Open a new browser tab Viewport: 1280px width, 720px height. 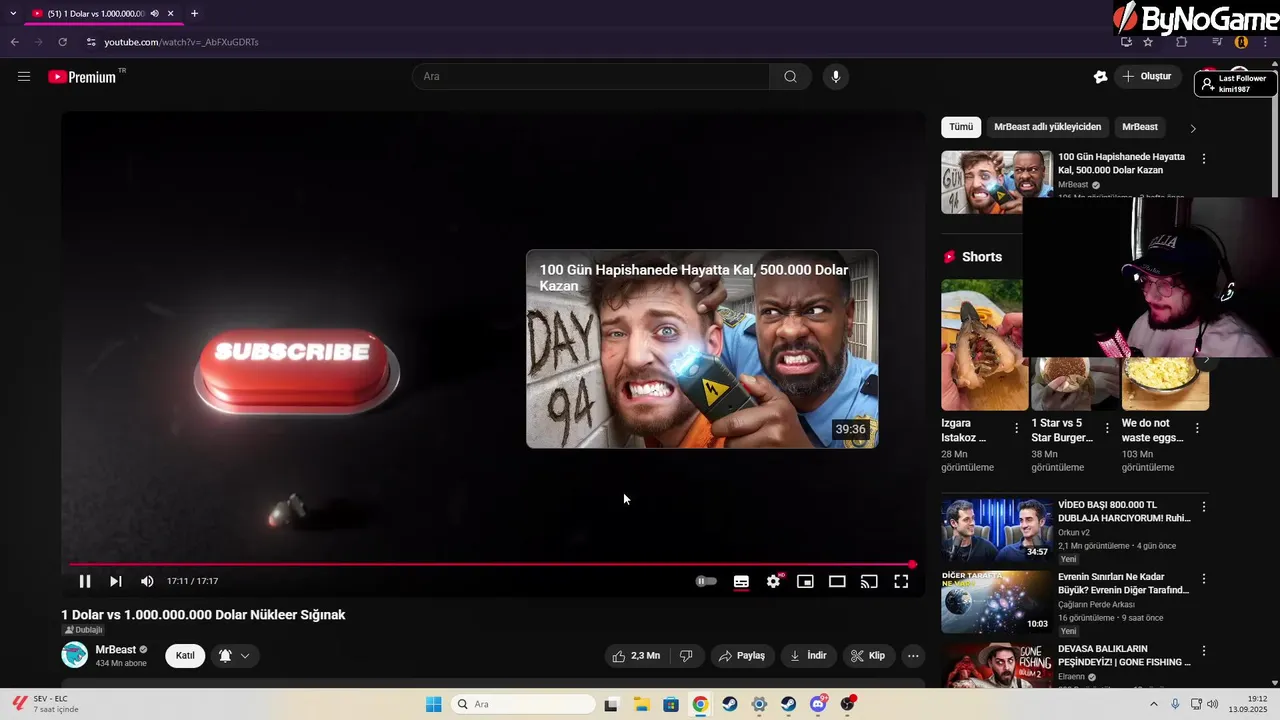(x=194, y=13)
